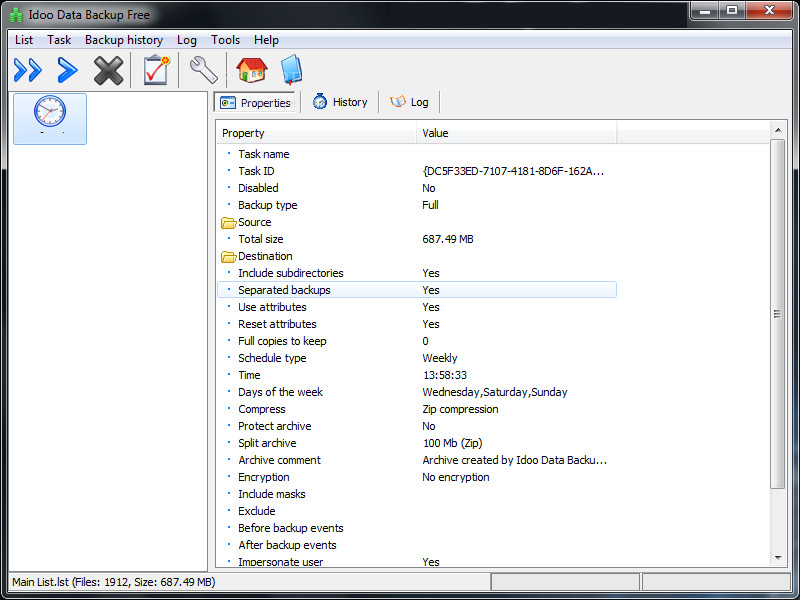
Task: Select the Destination row
Action: 417,256
